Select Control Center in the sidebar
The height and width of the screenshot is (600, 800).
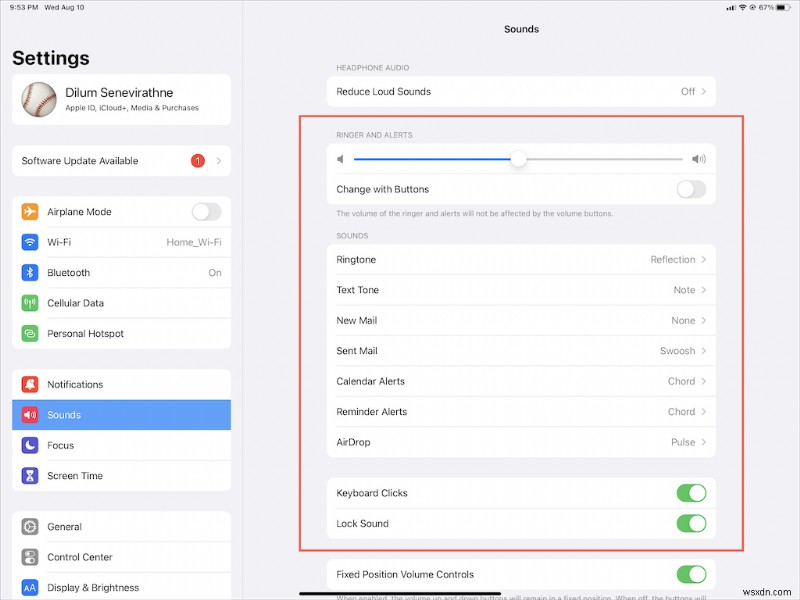(x=120, y=557)
